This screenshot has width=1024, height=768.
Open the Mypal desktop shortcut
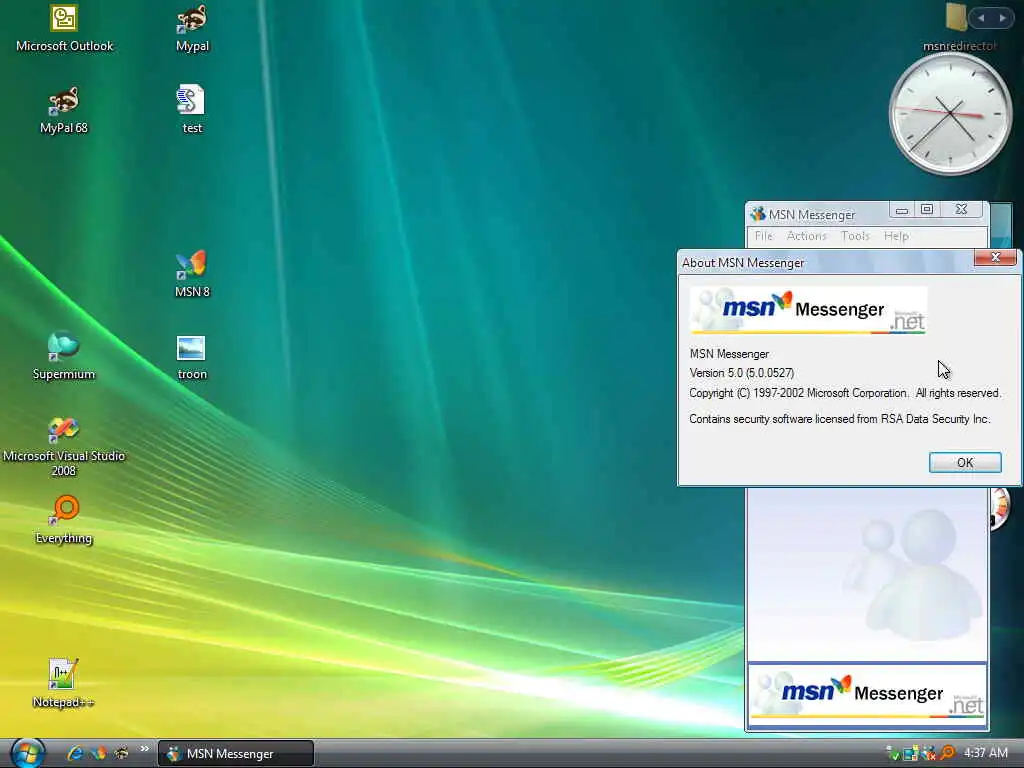[192, 28]
